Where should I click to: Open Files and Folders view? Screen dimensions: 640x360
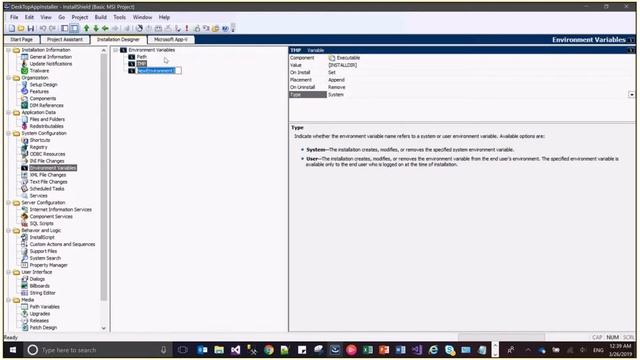pyautogui.click(x=47, y=119)
